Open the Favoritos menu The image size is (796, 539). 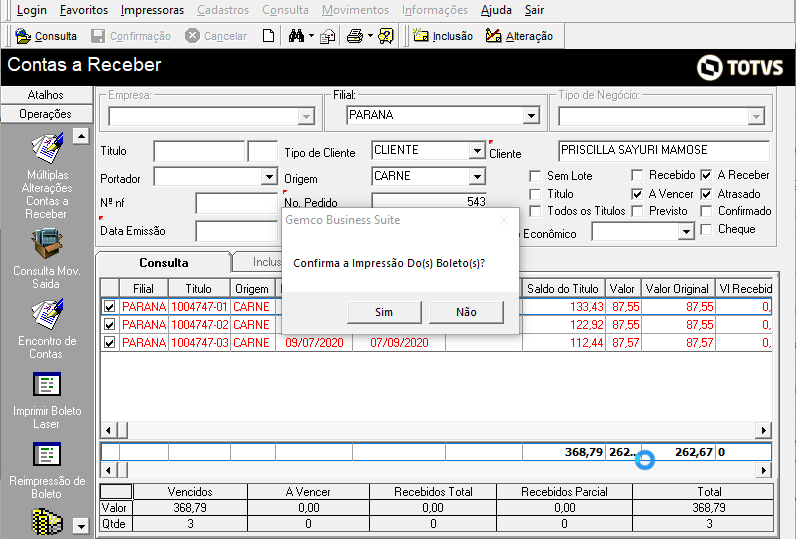[x=84, y=10]
